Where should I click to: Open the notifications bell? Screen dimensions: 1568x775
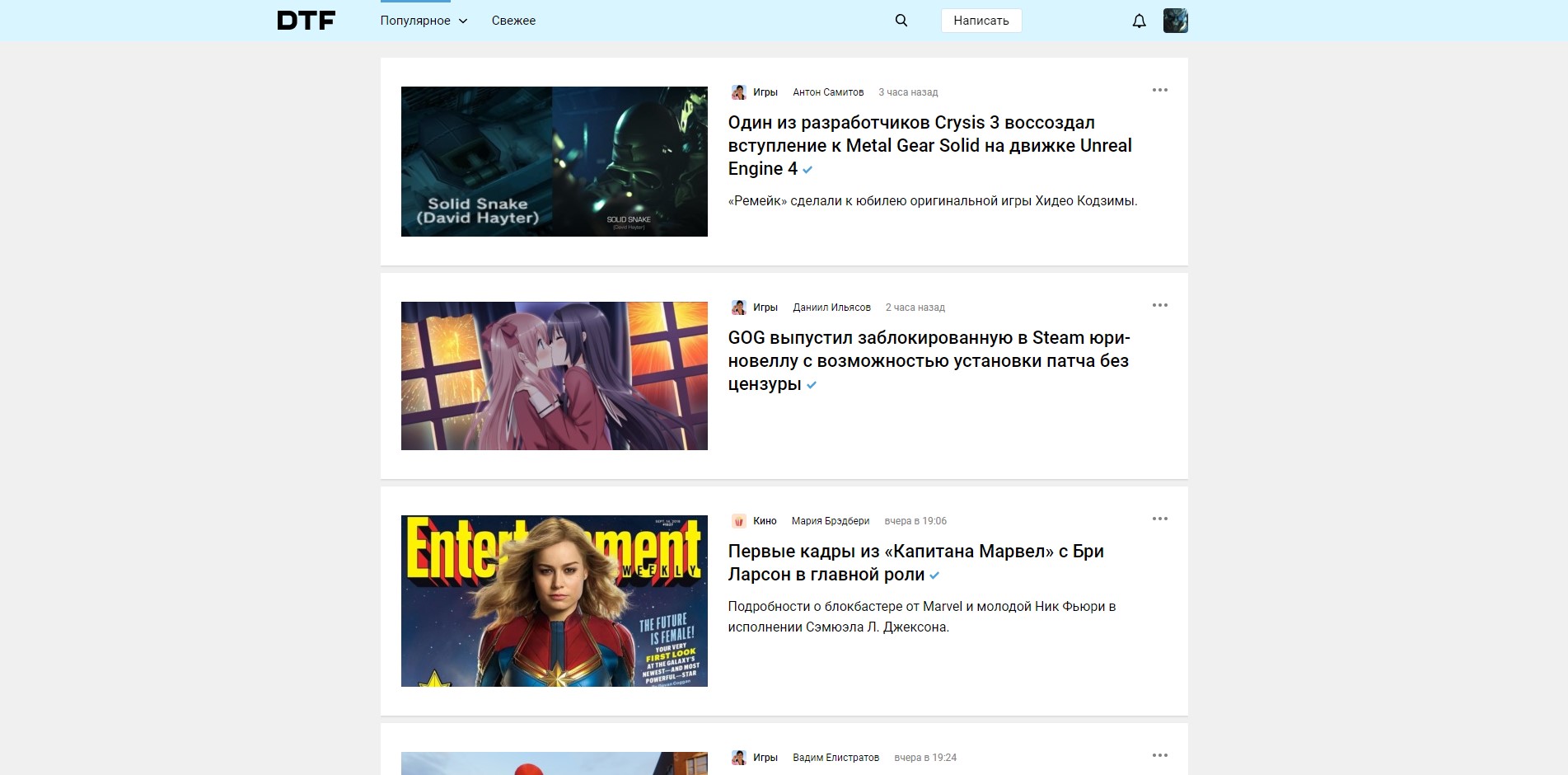[x=1140, y=21]
